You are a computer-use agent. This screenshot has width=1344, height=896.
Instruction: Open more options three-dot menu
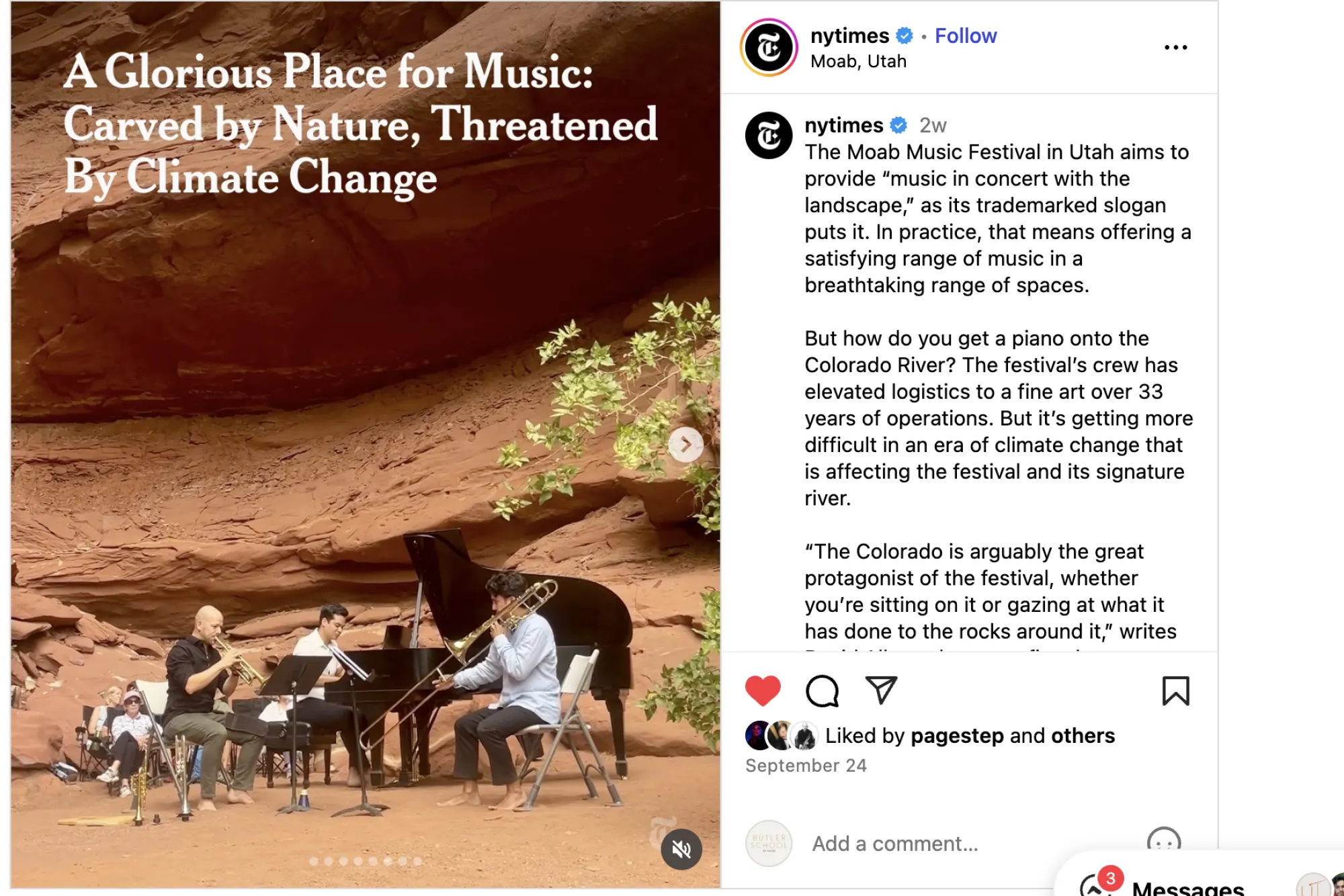coord(1175,47)
